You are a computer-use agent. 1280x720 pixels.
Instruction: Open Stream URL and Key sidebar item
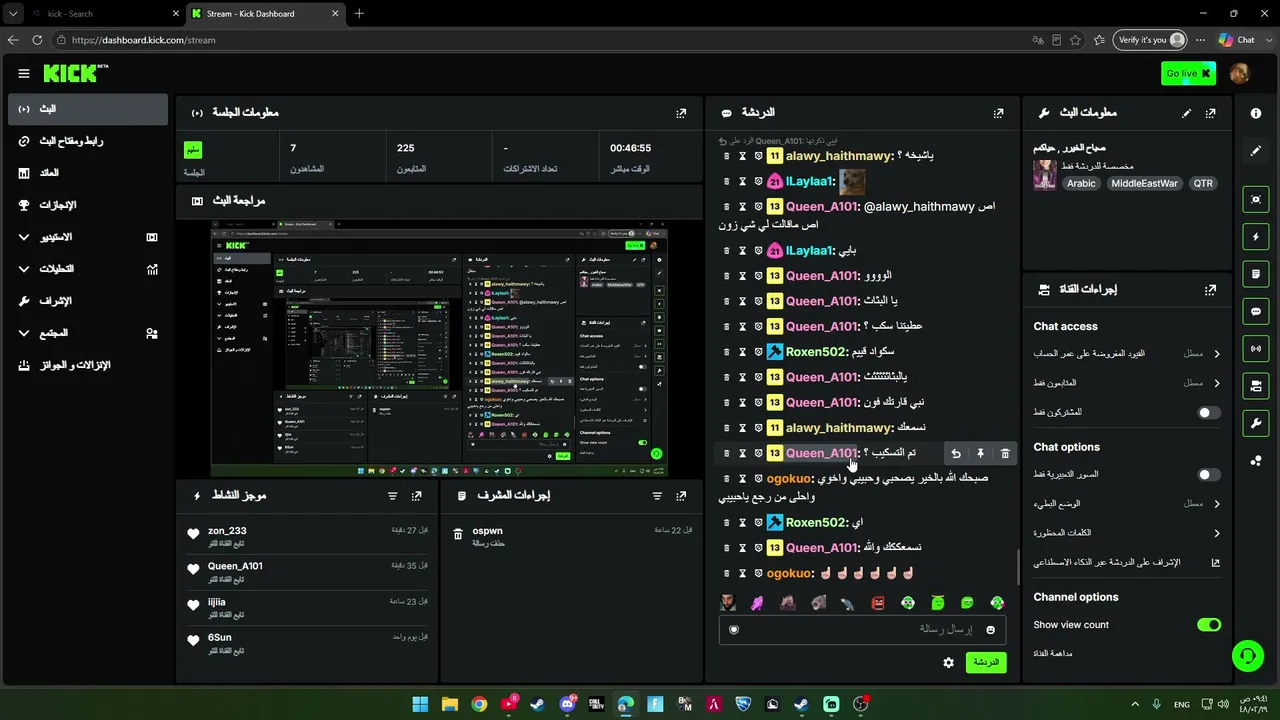pyautogui.click(x=87, y=141)
